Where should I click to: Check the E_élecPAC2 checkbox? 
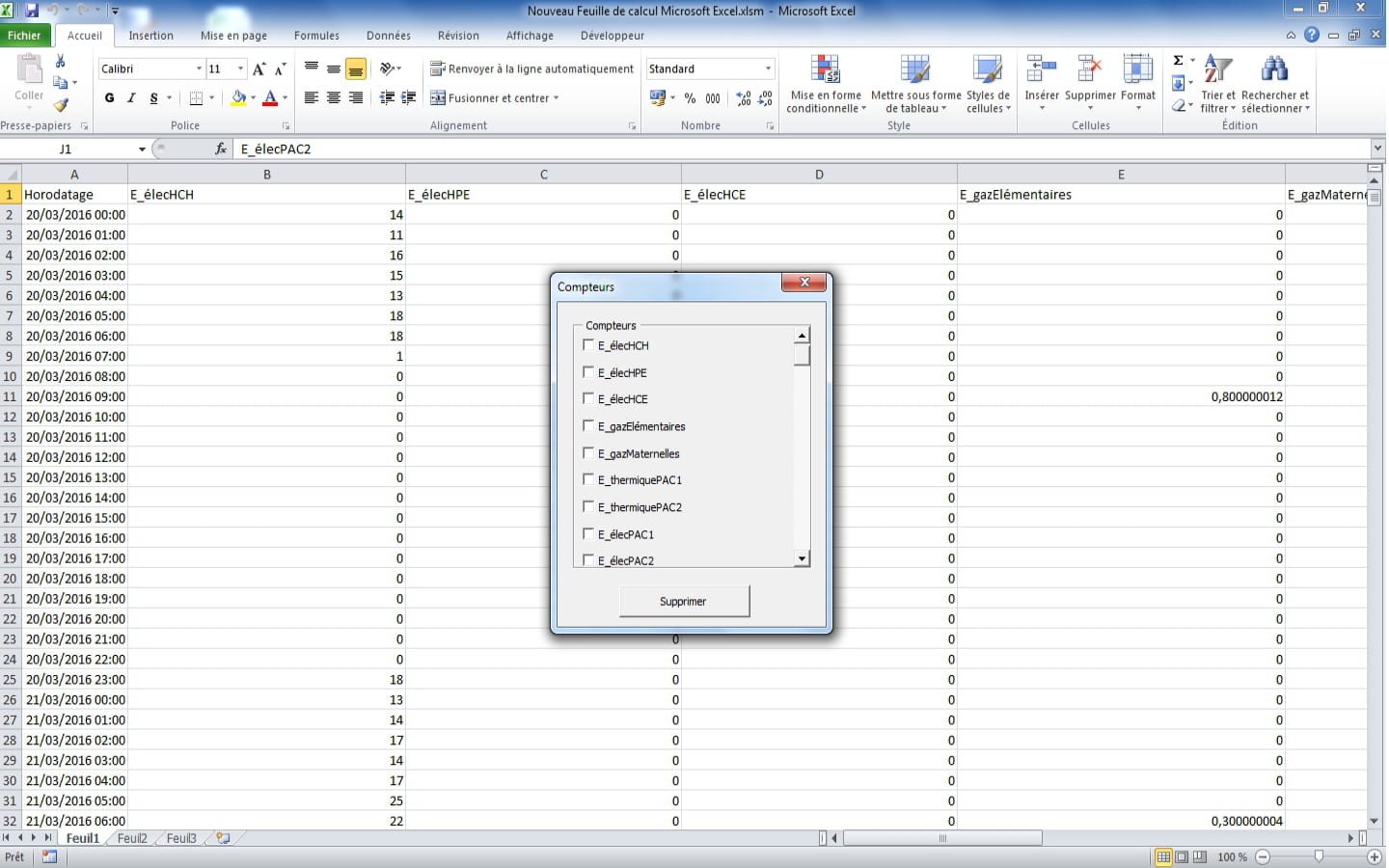pos(588,560)
